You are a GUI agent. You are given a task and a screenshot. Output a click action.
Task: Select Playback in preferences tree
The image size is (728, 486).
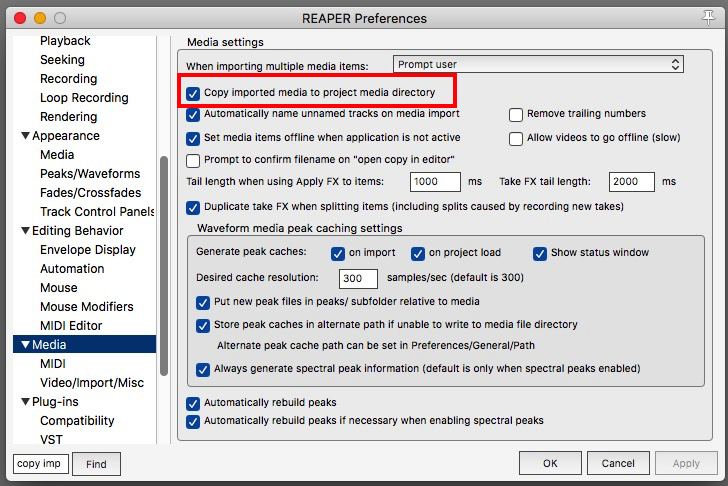coord(65,41)
